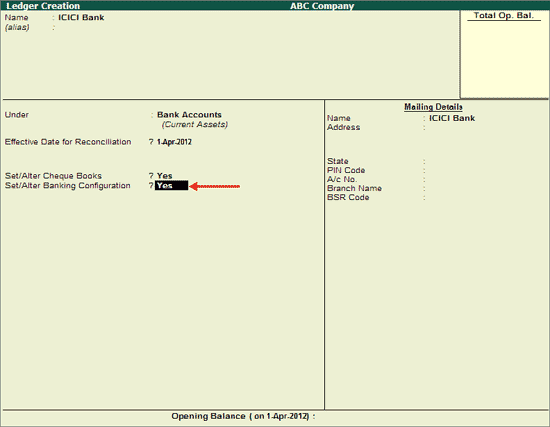Click the ledger Name field ICICI Bank
This screenshot has width=550, height=427.
coord(81,17)
